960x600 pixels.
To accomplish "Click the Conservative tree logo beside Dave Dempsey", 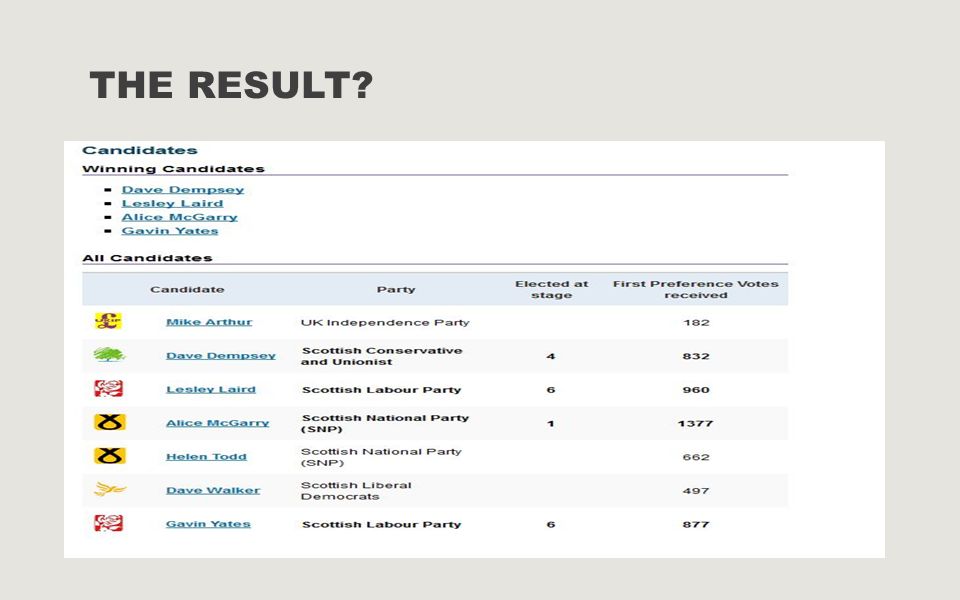I will coord(109,354).
